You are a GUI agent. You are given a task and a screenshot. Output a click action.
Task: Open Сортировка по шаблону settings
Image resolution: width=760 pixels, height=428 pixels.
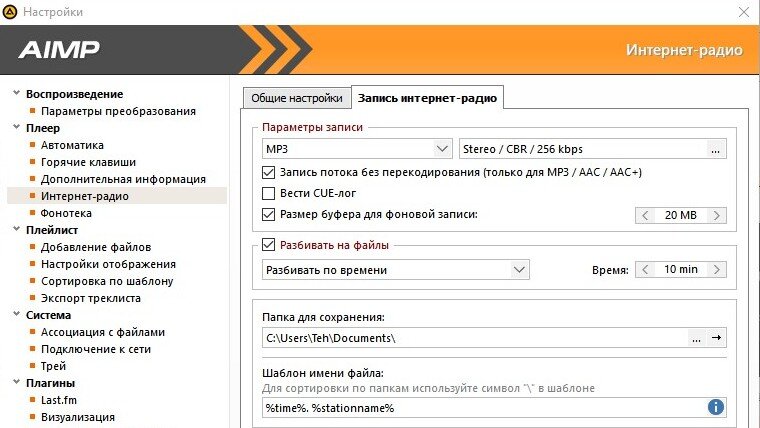point(107,281)
